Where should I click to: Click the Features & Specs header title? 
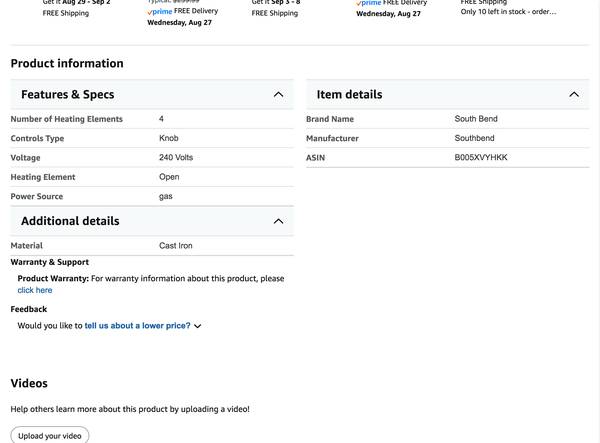(x=68, y=95)
